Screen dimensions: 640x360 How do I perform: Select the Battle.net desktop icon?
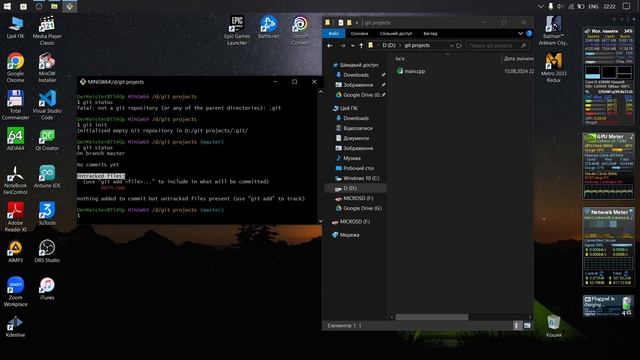pos(269,27)
